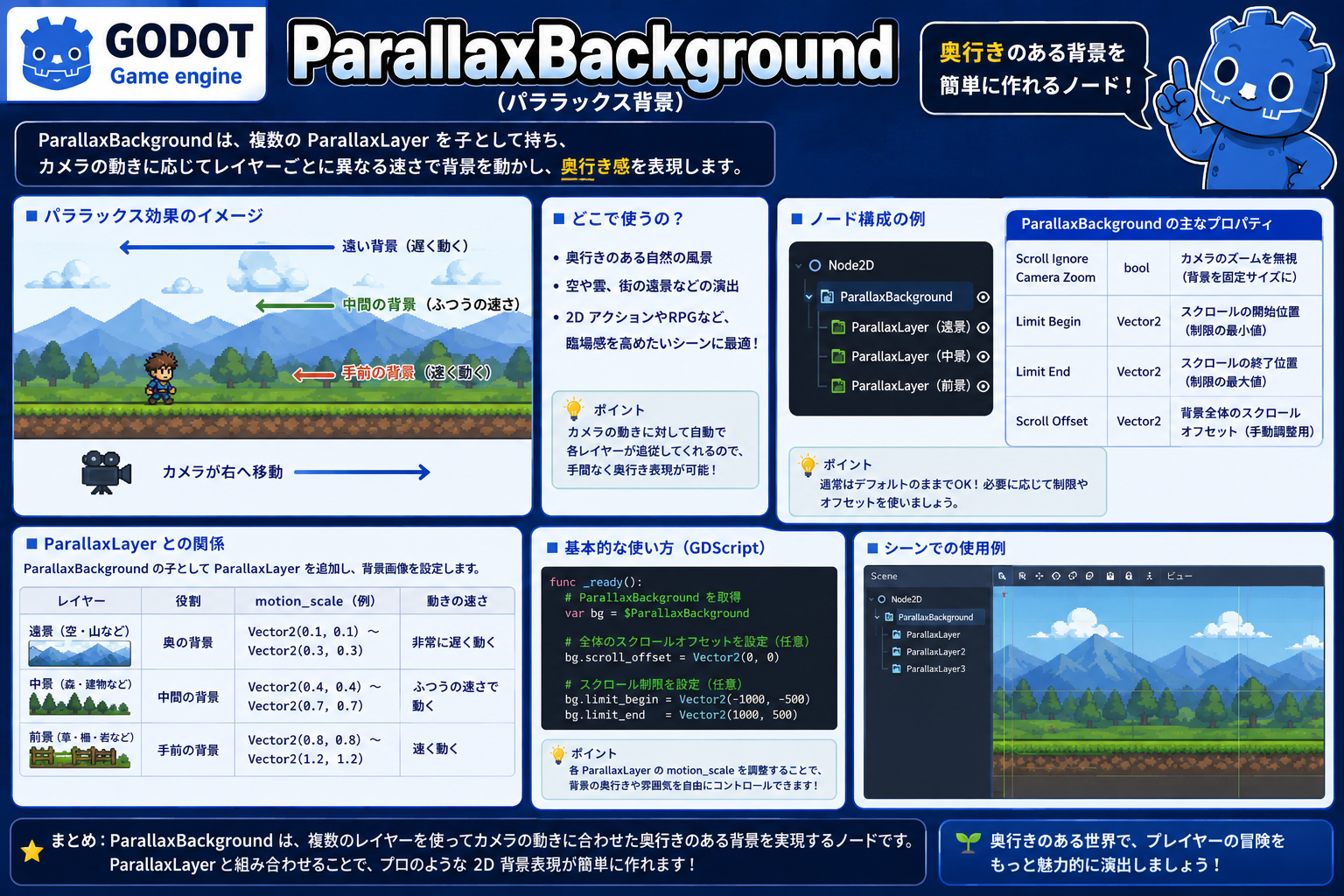Click the red "手前の背景" label in the parallax image
This screenshot has width=1344, height=896.
pyautogui.click(x=378, y=373)
